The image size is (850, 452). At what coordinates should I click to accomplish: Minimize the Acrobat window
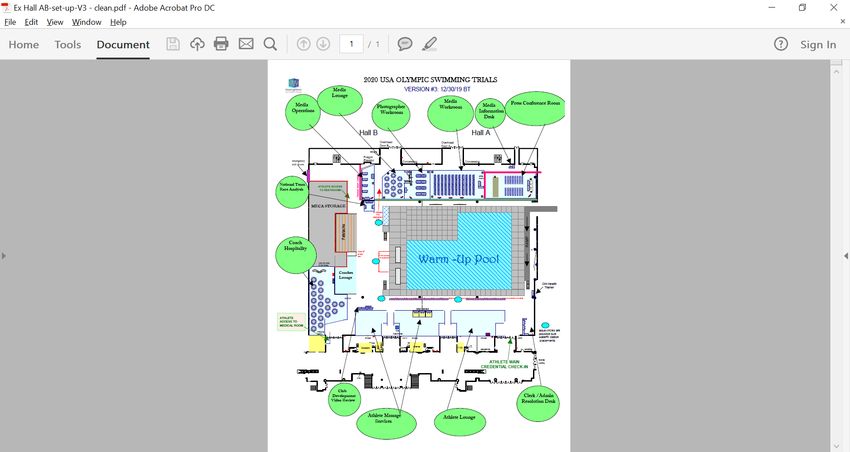point(772,8)
